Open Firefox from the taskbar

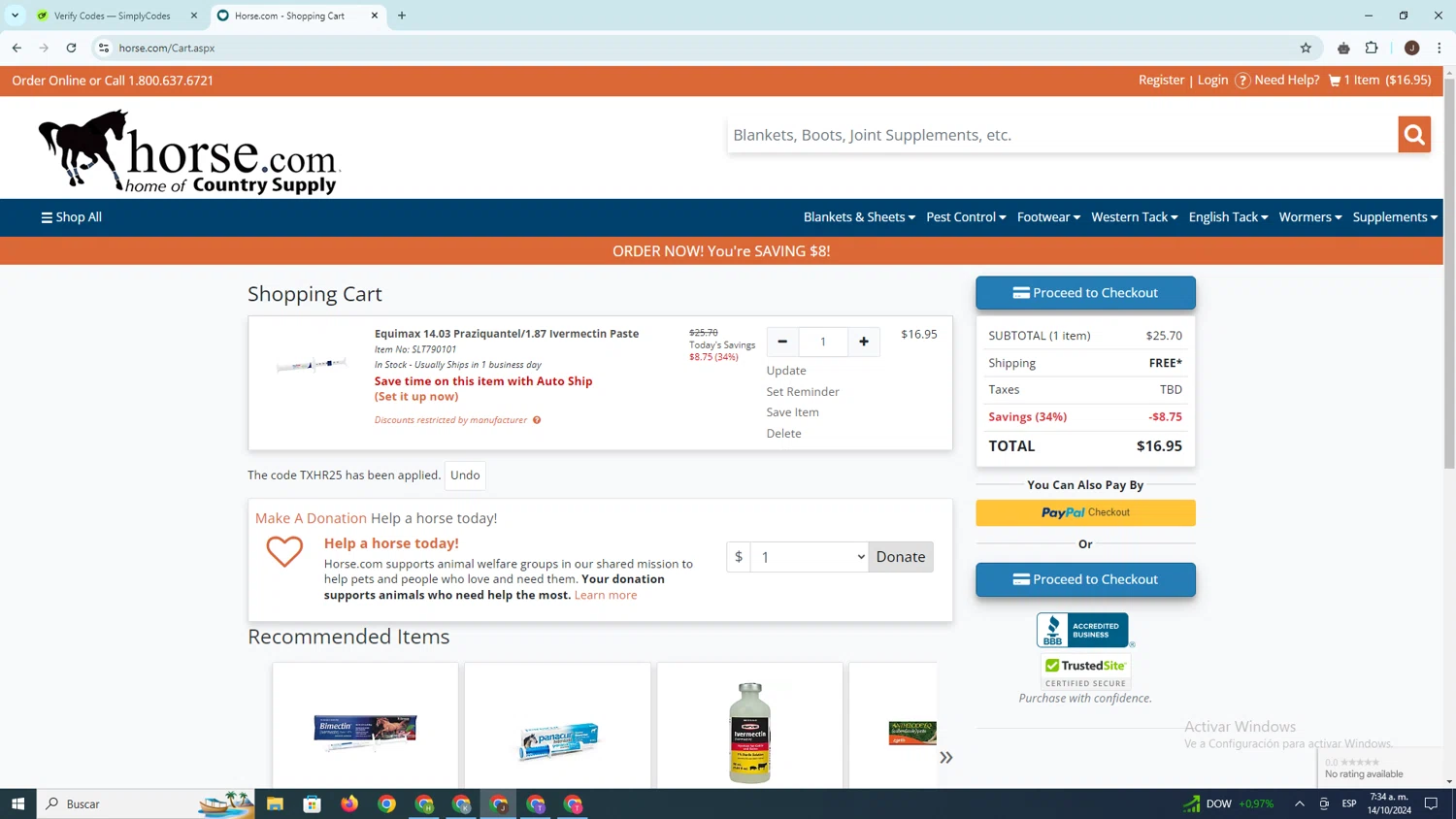coord(349,803)
